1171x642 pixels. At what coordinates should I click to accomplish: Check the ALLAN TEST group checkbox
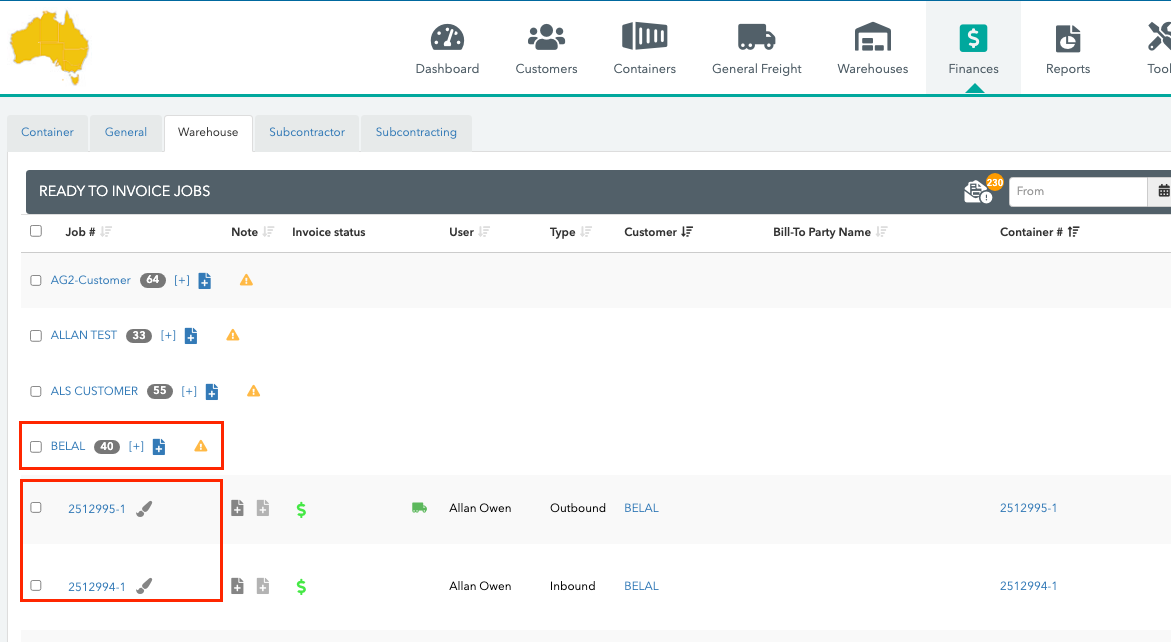(36, 336)
